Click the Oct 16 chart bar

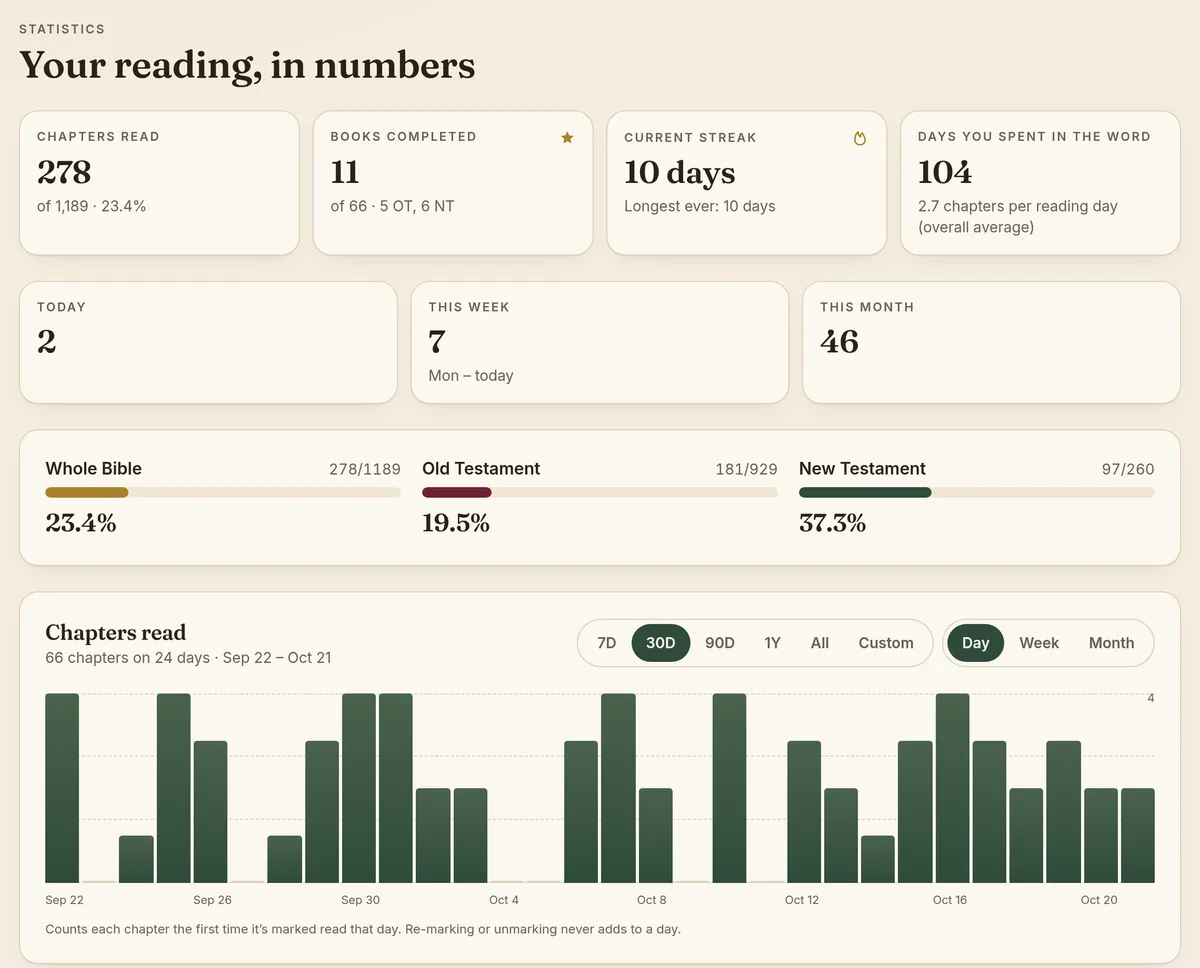(952, 788)
